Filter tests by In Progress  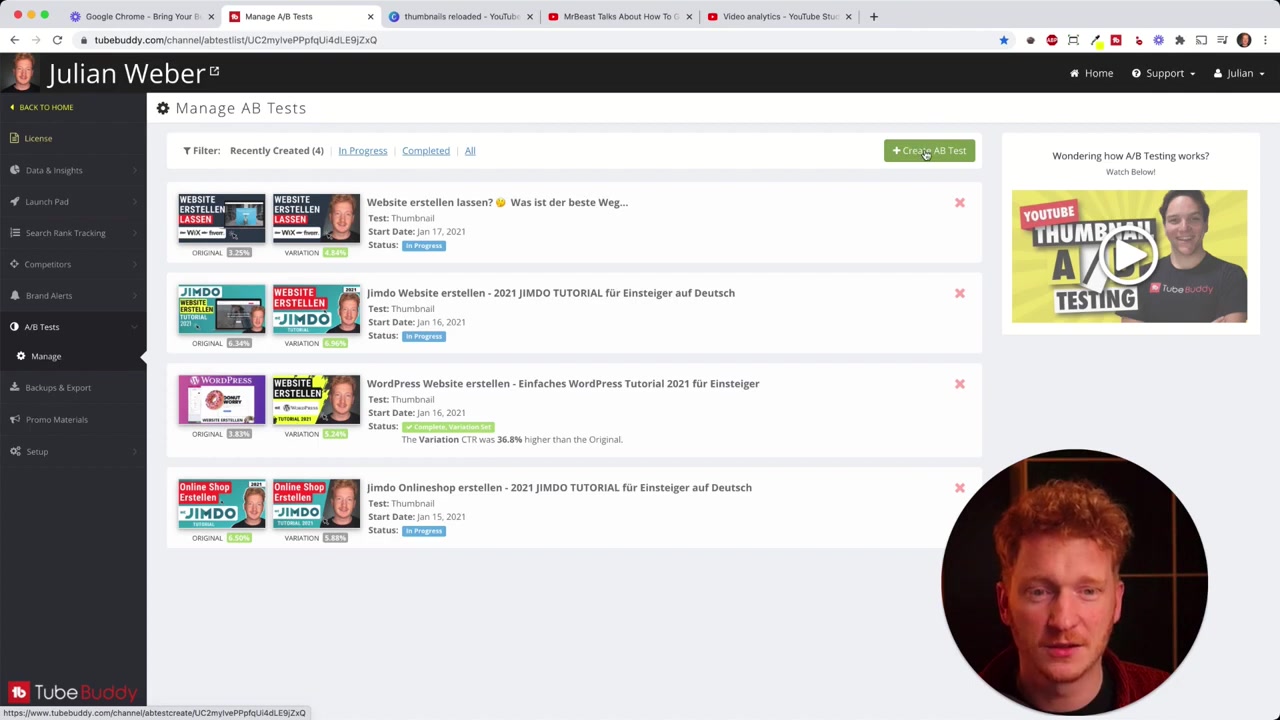click(x=362, y=151)
